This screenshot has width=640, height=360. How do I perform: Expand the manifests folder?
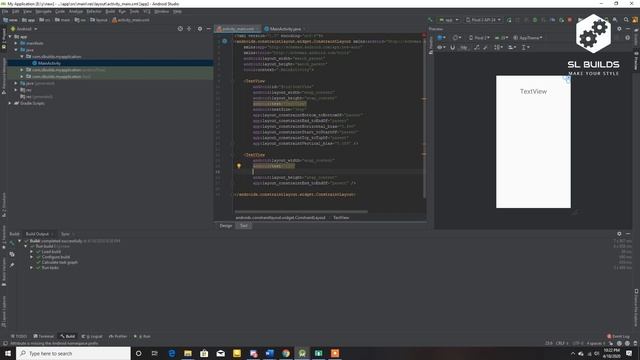[16, 43]
